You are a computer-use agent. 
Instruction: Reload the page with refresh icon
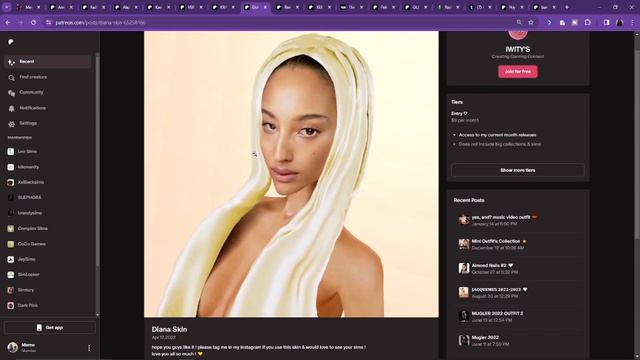click(x=33, y=22)
